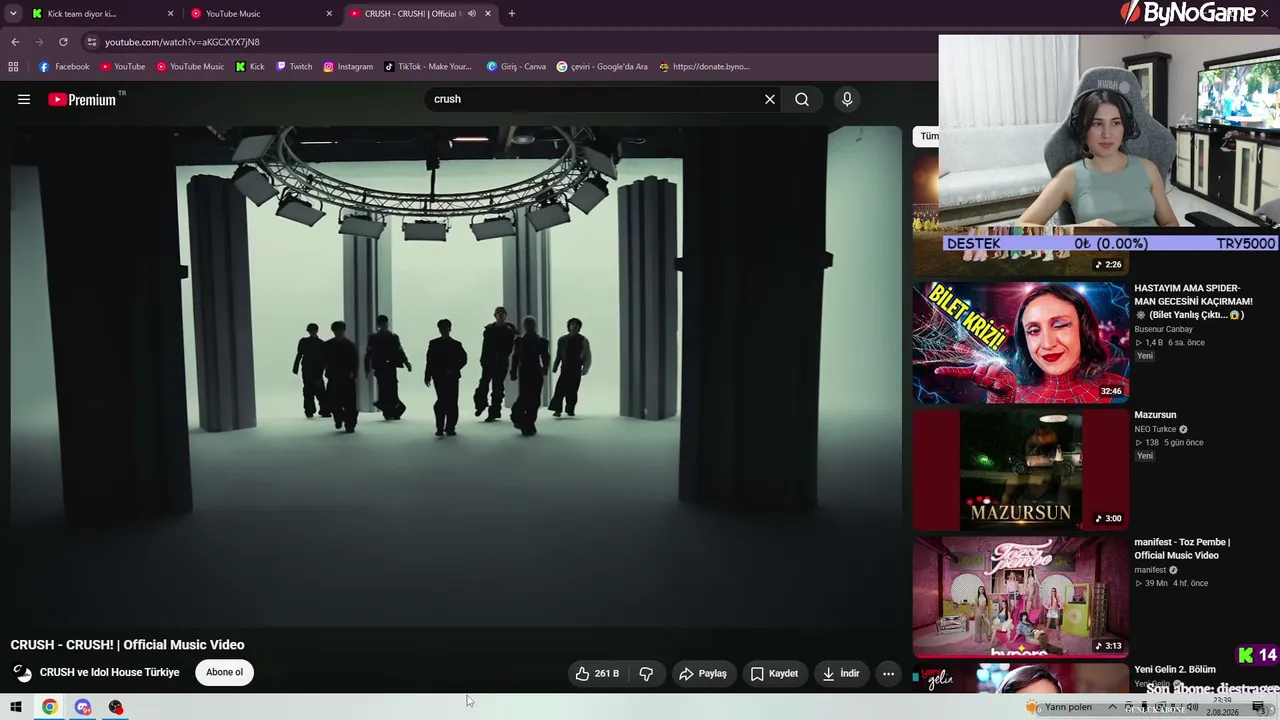Clear the search box with the X
1280x720 pixels.
tap(770, 99)
